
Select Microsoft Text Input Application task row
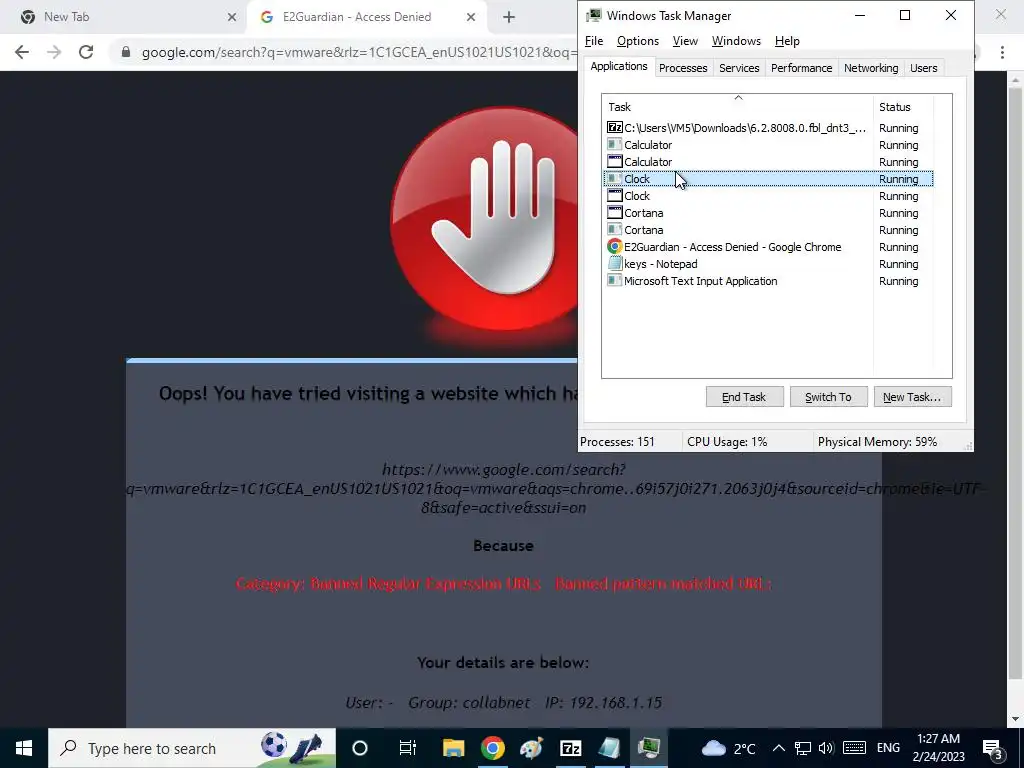tap(768, 281)
